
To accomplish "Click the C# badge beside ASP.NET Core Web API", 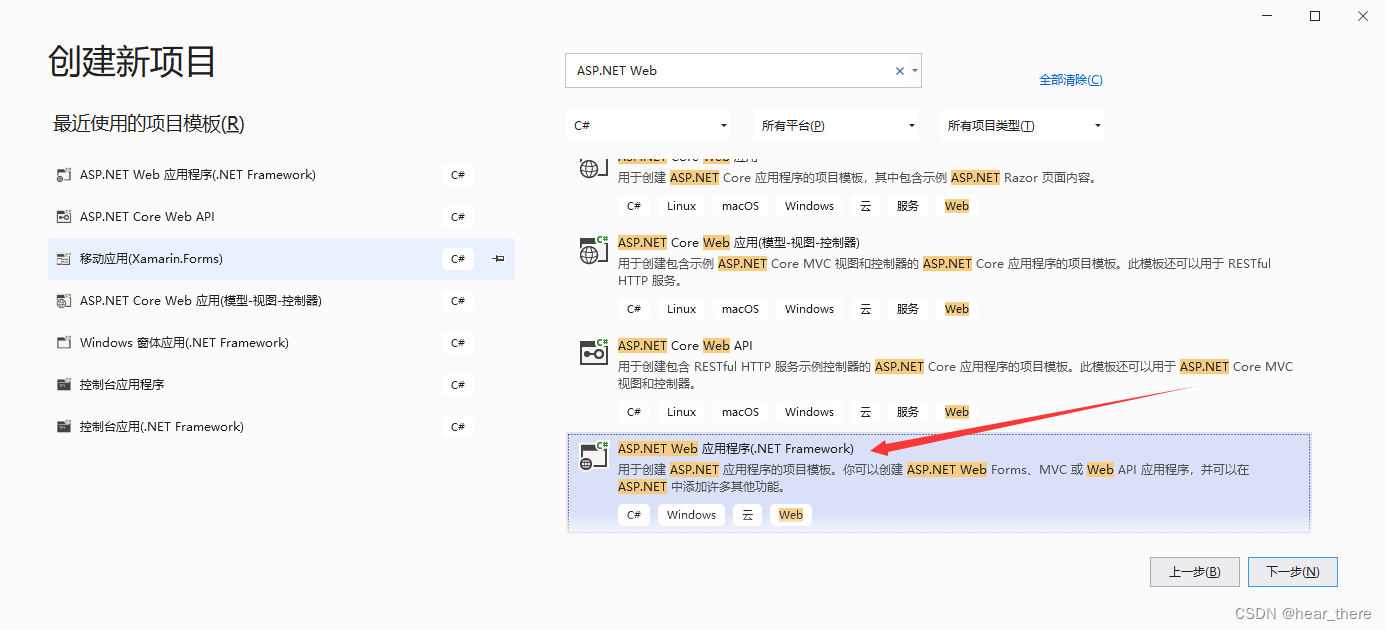I will point(458,217).
